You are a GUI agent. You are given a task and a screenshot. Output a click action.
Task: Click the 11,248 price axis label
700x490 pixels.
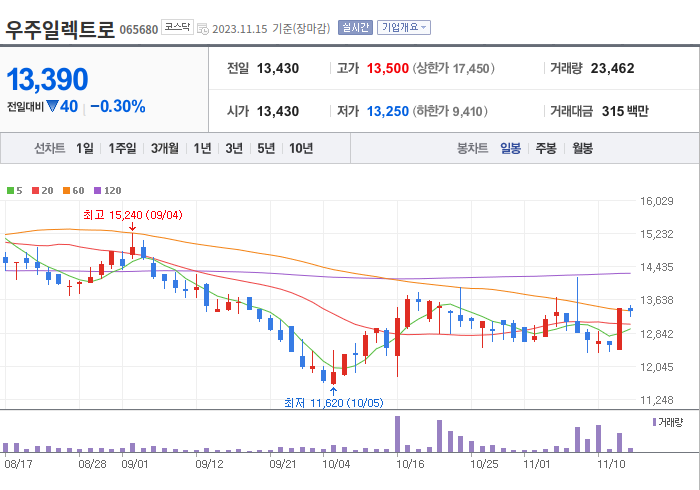656,400
